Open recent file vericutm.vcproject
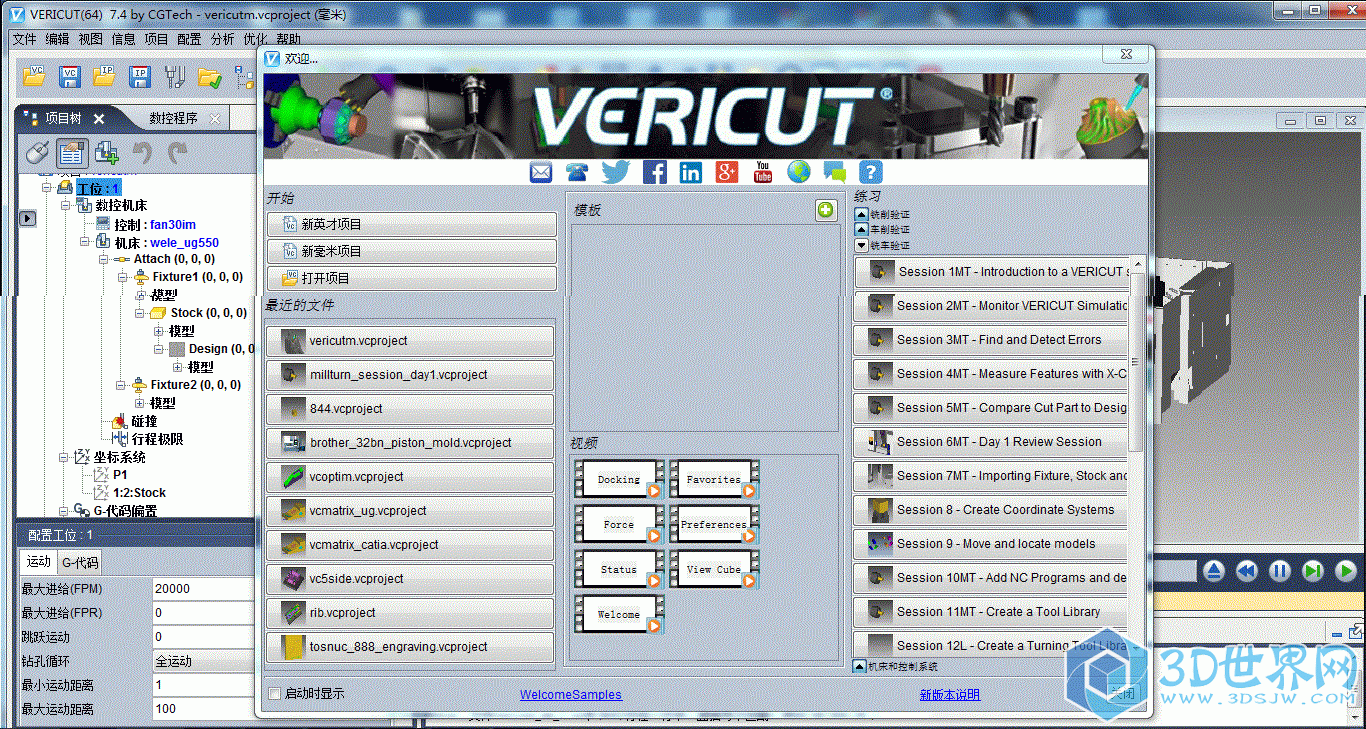Image resolution: width=1366 pixels, height=729 pixels. pos(410,341)
